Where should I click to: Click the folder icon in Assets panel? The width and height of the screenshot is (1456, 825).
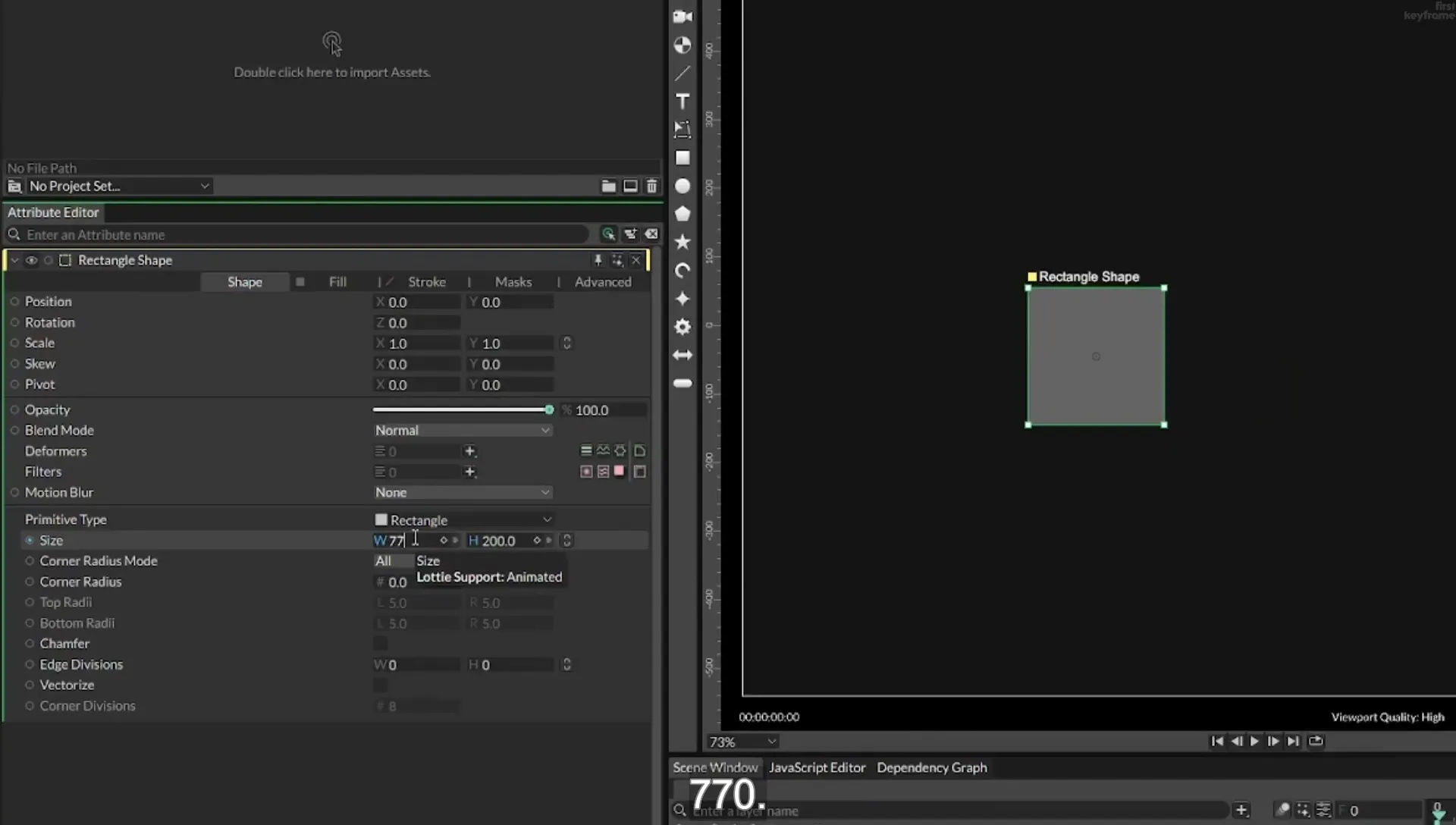pos(608,186)
